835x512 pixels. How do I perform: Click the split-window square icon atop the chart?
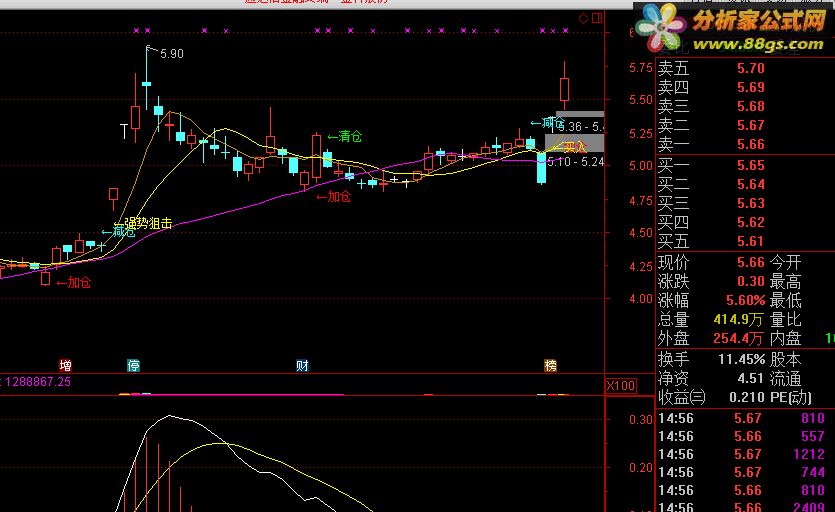tap(597, 18)
